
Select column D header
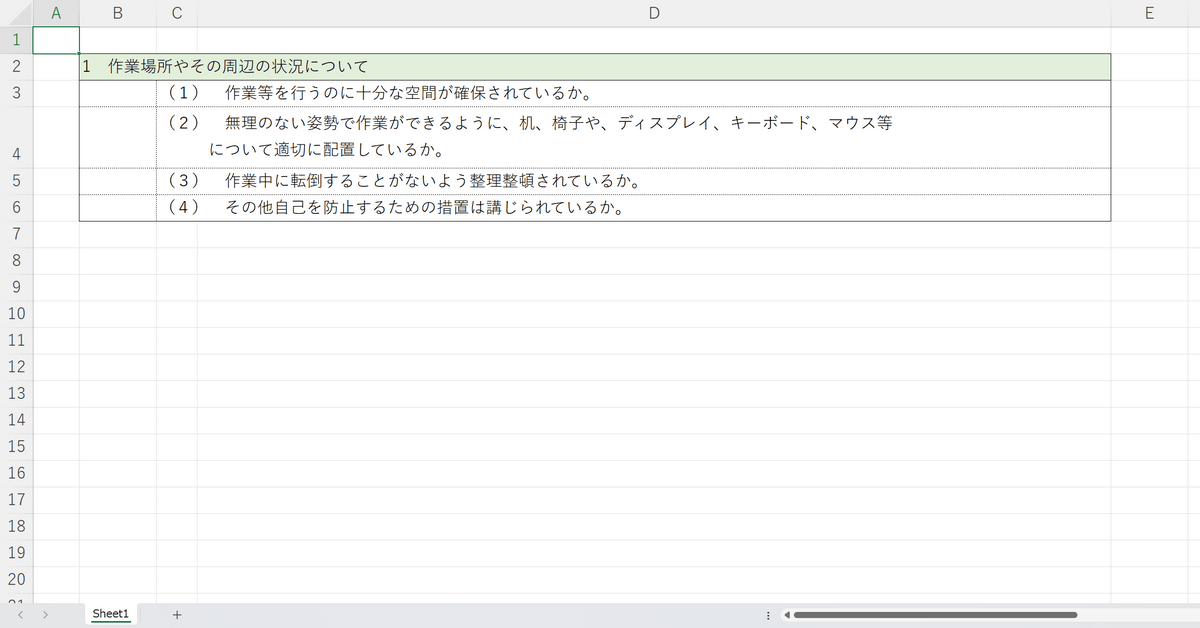click(653, 13)
